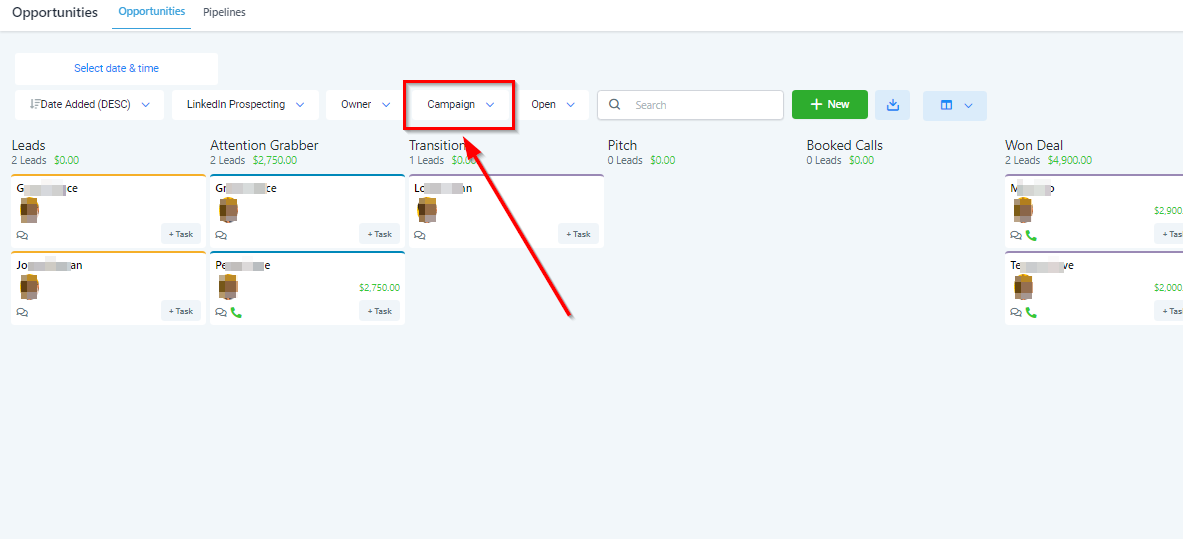Expand the Owner filter dropdown
Viewport: 1183px width, 539px height.
click(365, 105)
